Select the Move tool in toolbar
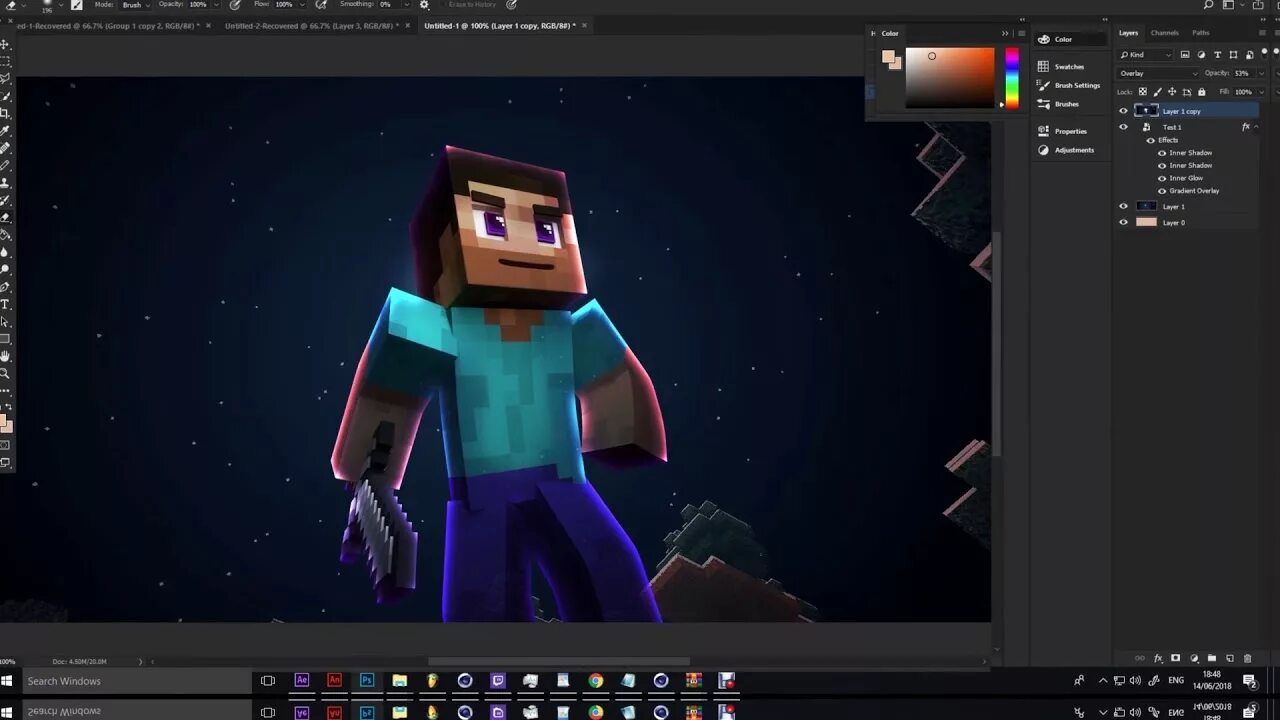This screenshot has width=1280, height=720. (x=5, y=44)
